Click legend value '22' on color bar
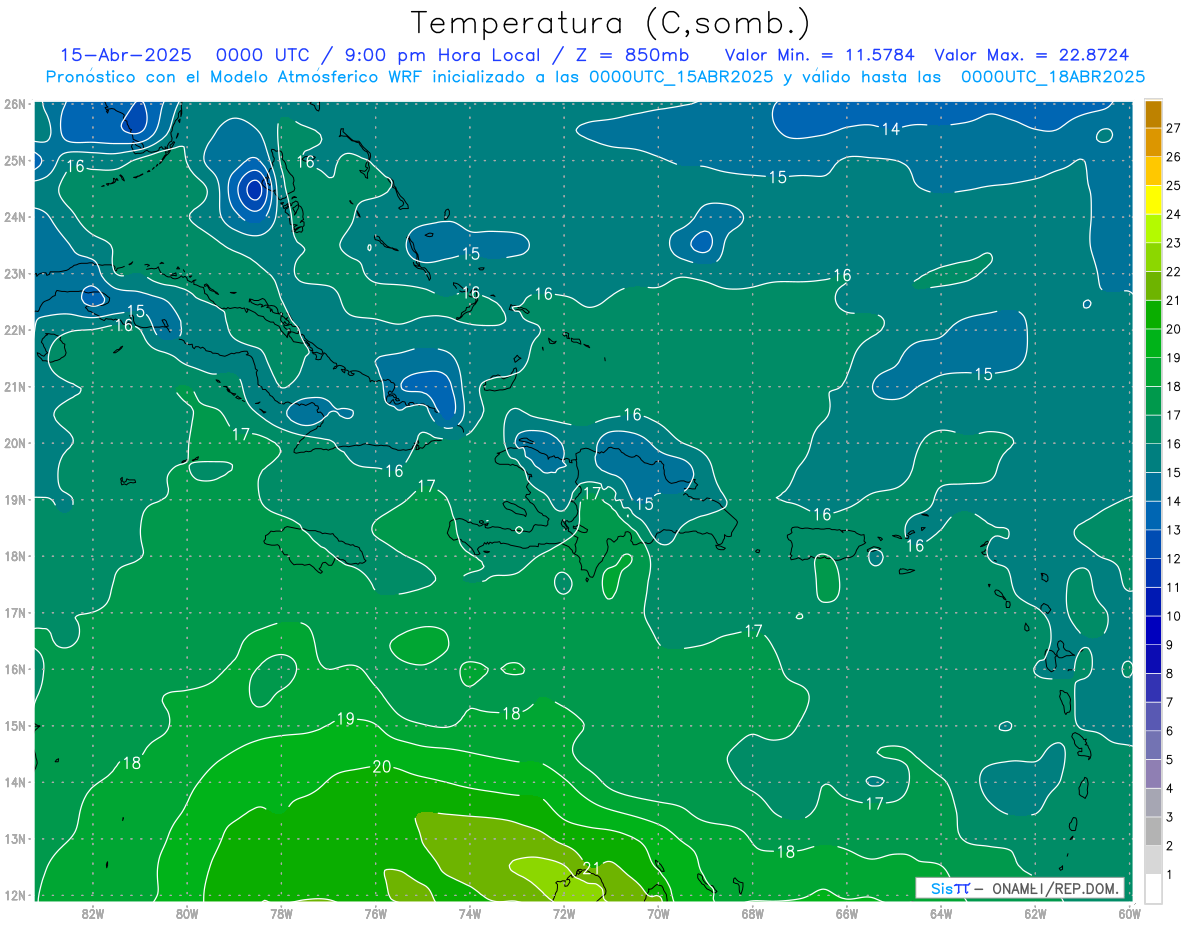The image size is (1200, 927). tap(1173, 272)
